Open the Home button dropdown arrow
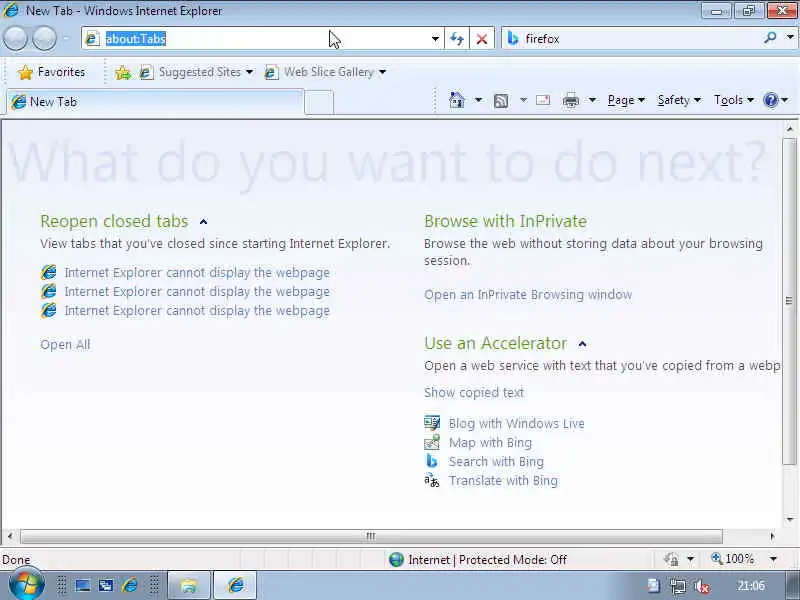The height and width of the screenshot is (600, 800). (x=478, y=100)
